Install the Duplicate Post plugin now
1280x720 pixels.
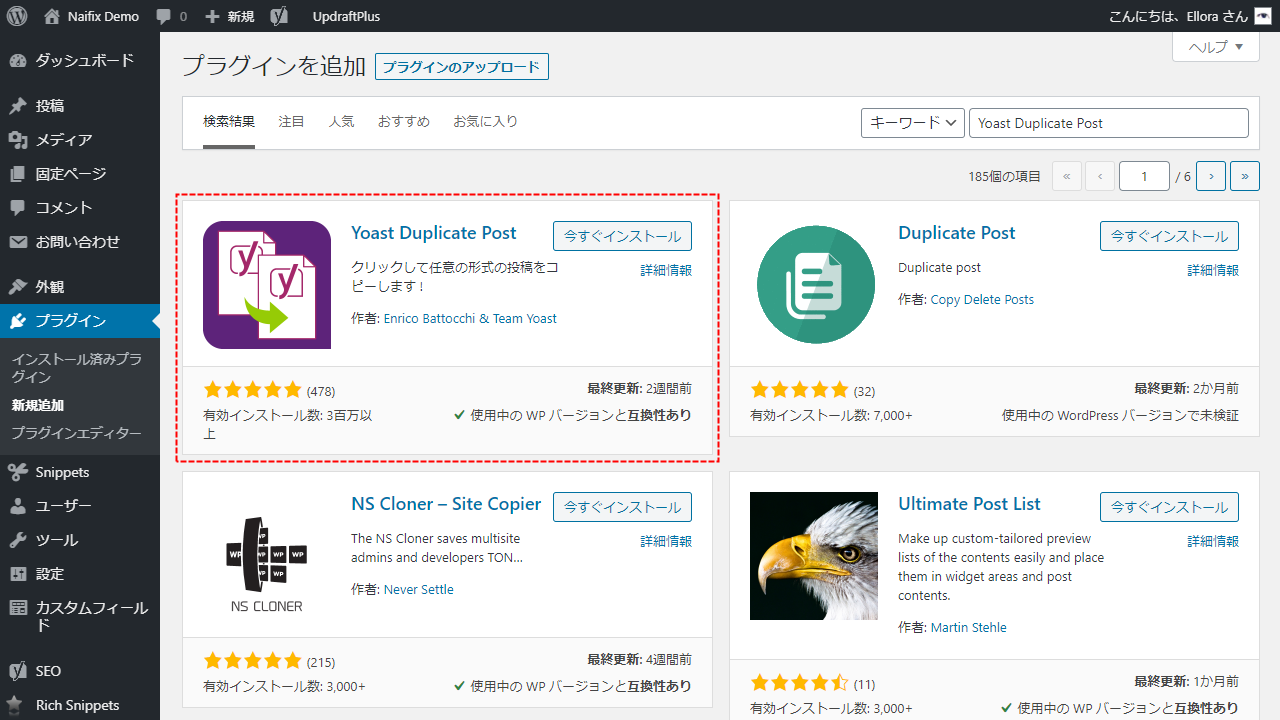point(1169,236)
